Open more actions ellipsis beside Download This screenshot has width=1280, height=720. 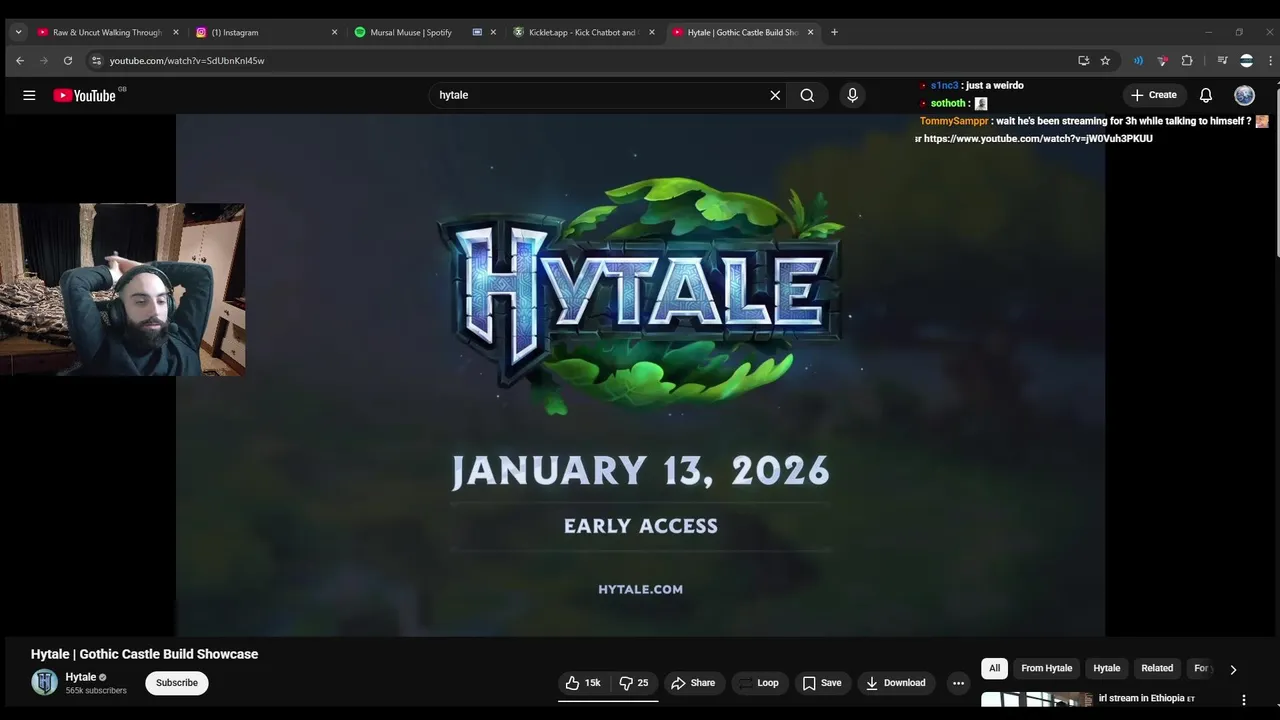click(x=958, y=683)
